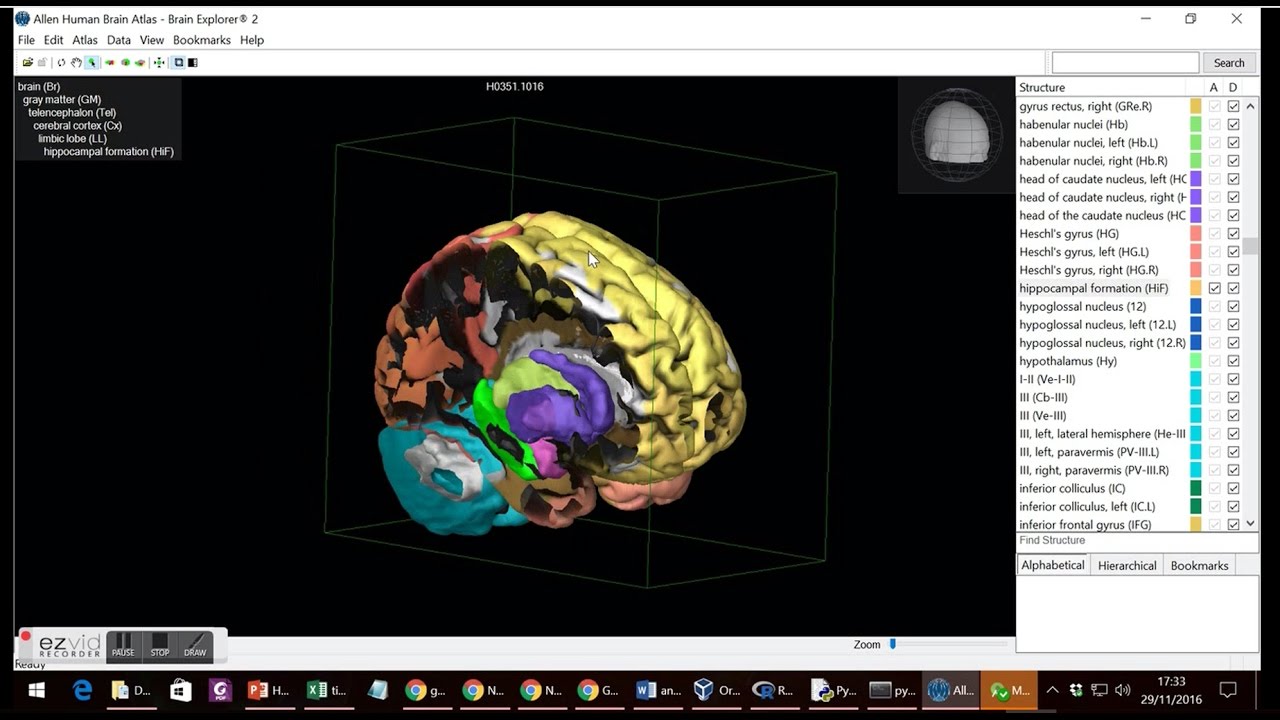
Task: Click the Open file toolbar icon
Action: (28, 63)
